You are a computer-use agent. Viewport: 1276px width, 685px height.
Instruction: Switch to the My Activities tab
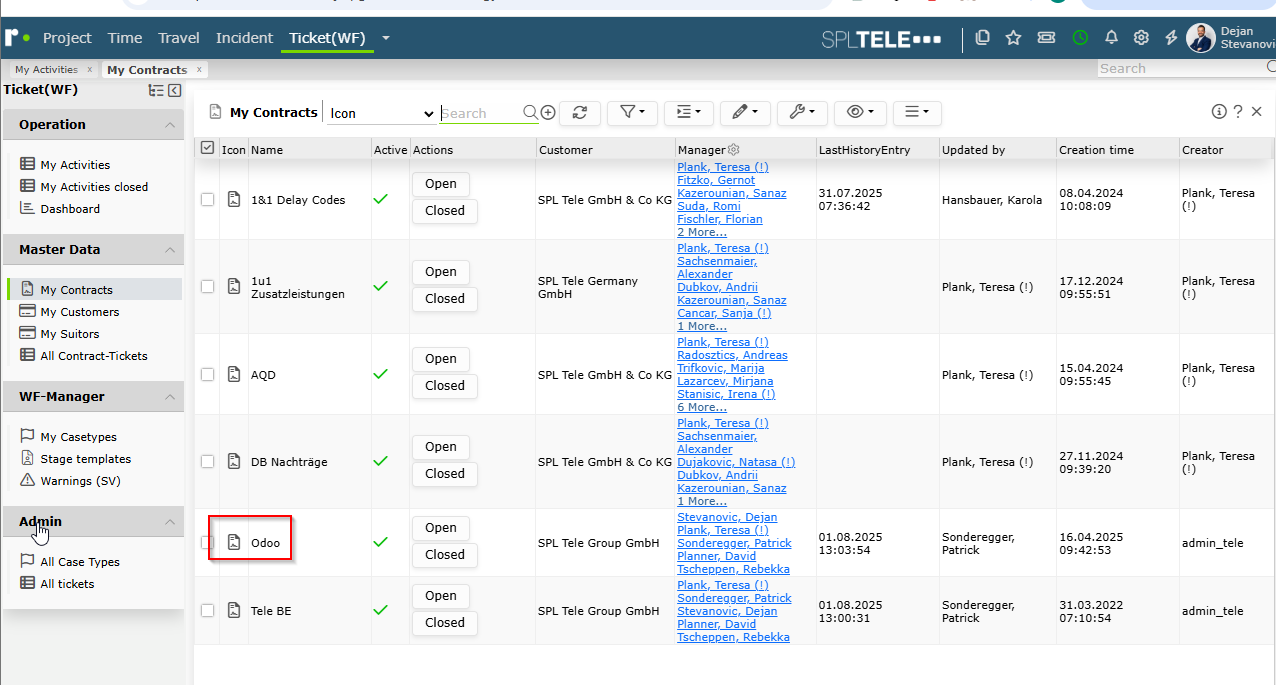pyautogui.click(x=46, y=70)
